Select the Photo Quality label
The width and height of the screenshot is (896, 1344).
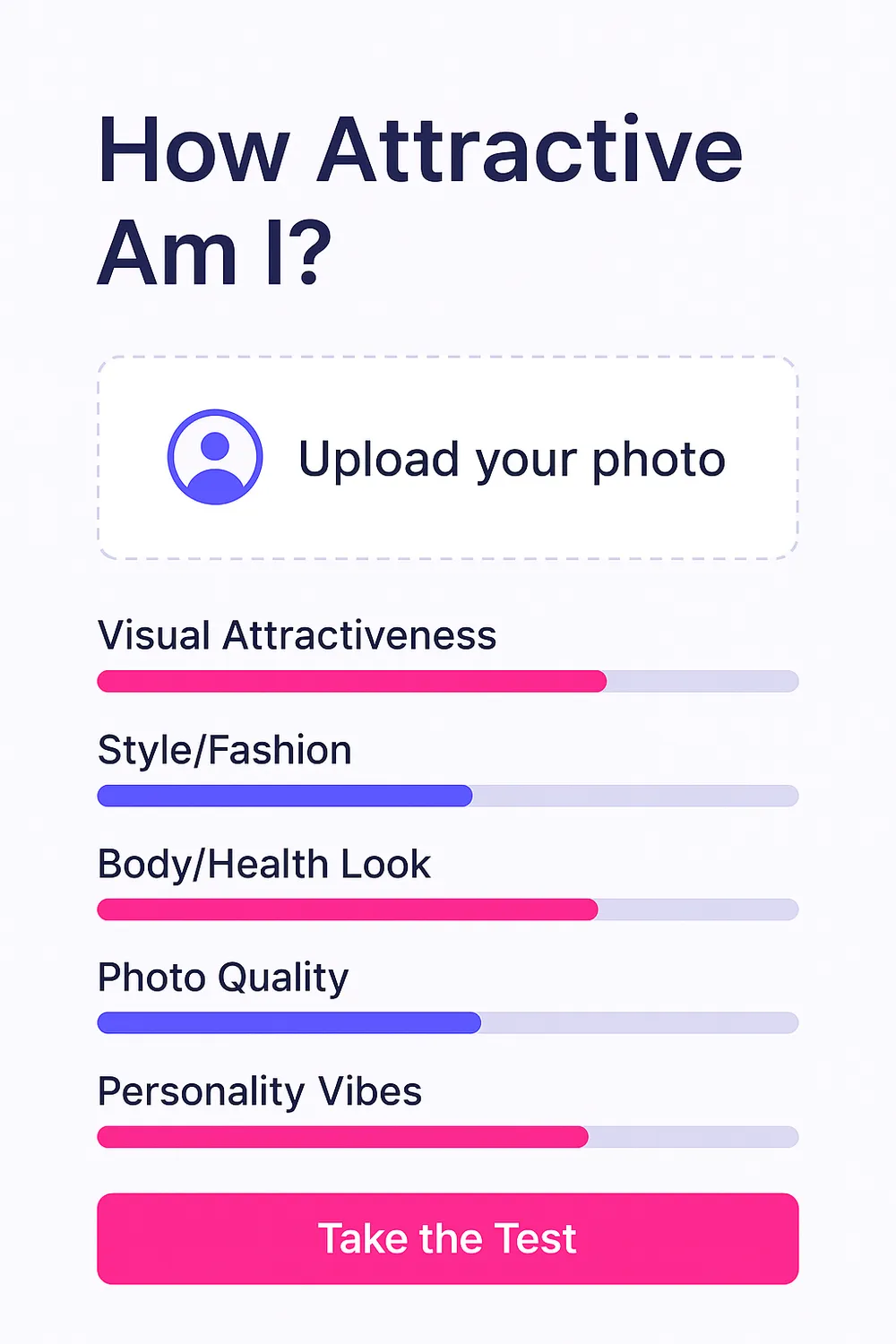click(x=222, y=978)
